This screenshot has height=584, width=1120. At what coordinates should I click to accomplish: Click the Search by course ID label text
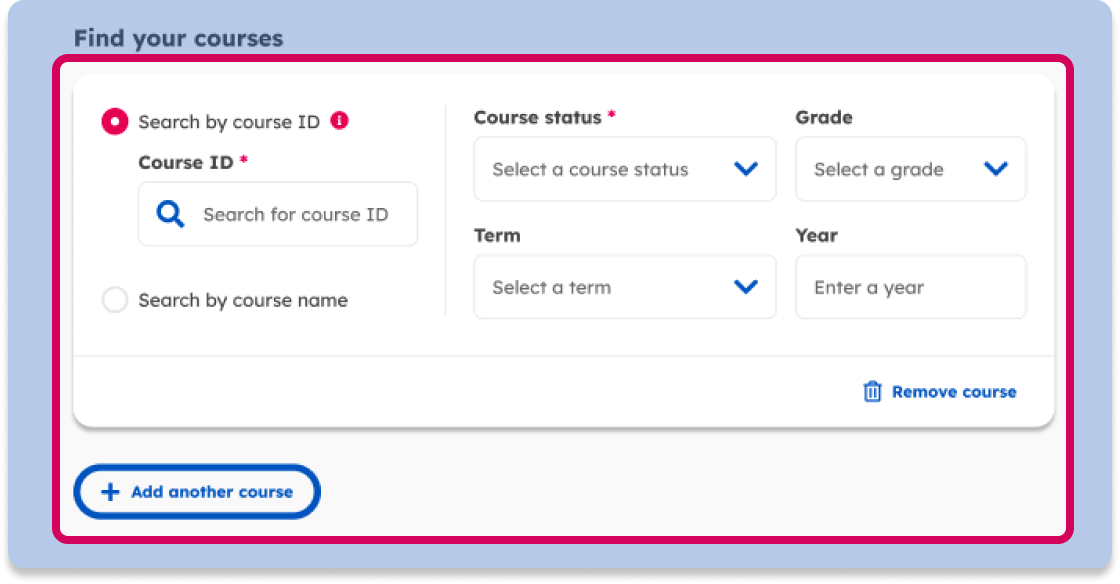pyautogui.click(x=229, y=122)
